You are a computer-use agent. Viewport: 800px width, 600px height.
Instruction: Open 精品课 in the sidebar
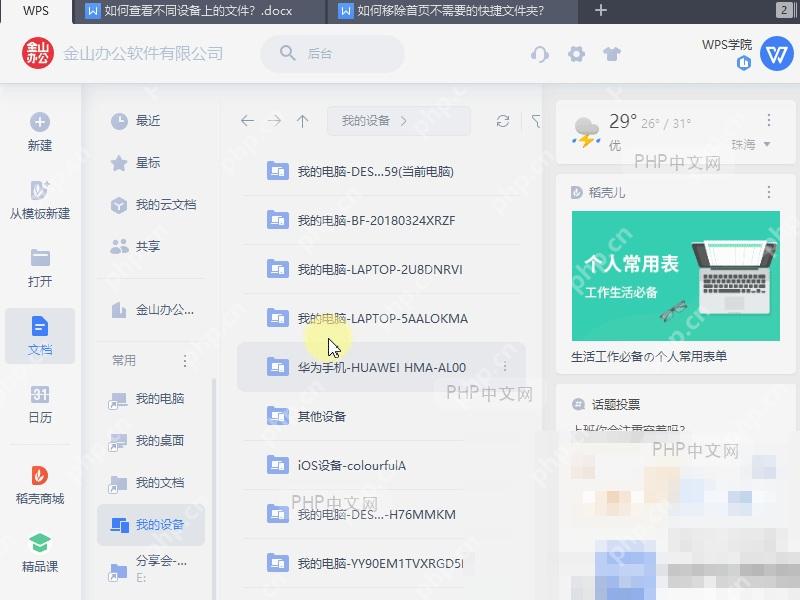pyautogui.click(x=40, y=552)
